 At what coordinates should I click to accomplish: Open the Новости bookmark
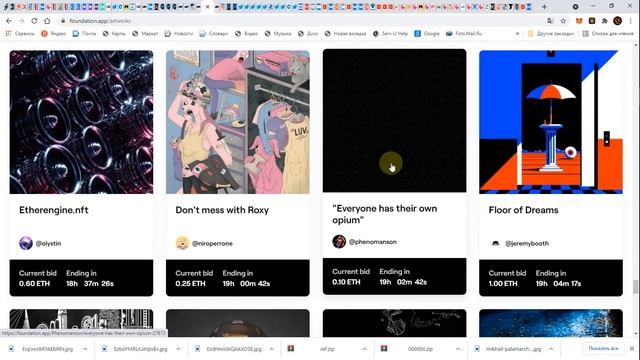point(179,33)
